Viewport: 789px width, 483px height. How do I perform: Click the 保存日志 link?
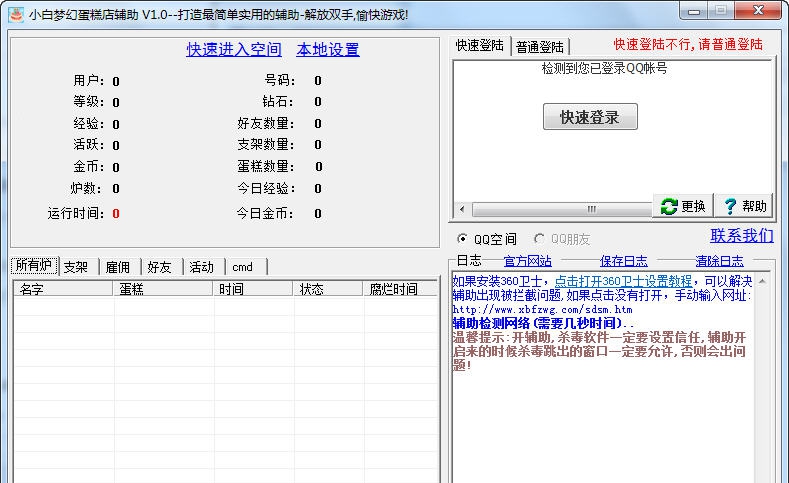(x=624, y=261)
